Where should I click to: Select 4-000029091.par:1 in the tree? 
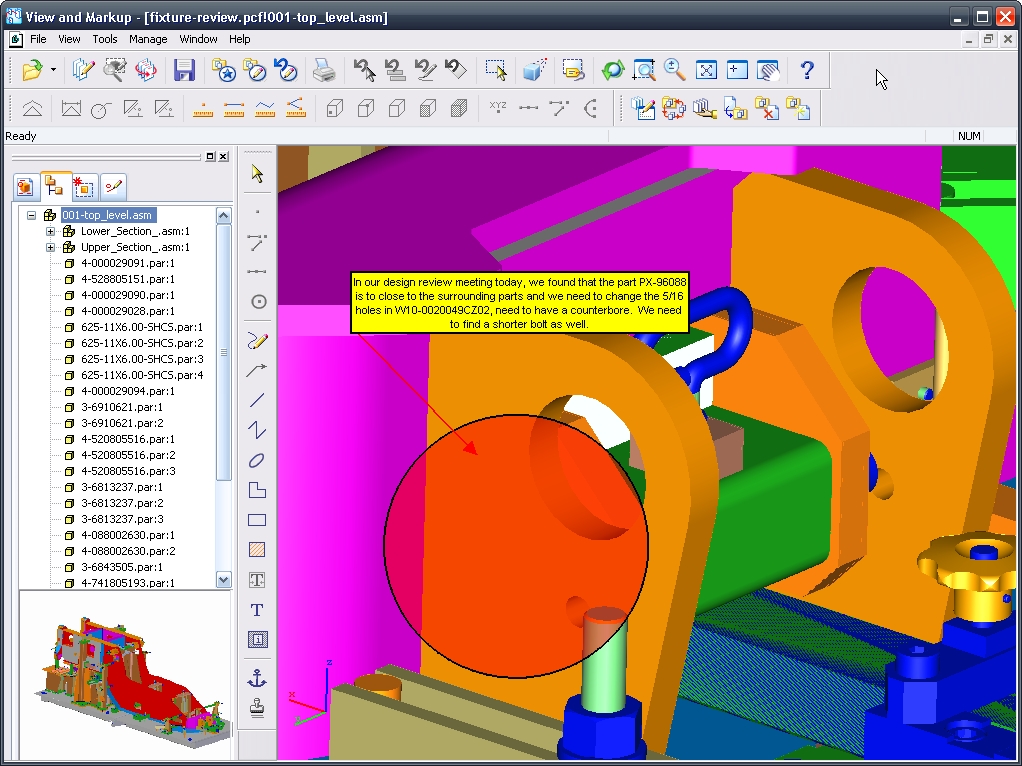pos(128,263)
